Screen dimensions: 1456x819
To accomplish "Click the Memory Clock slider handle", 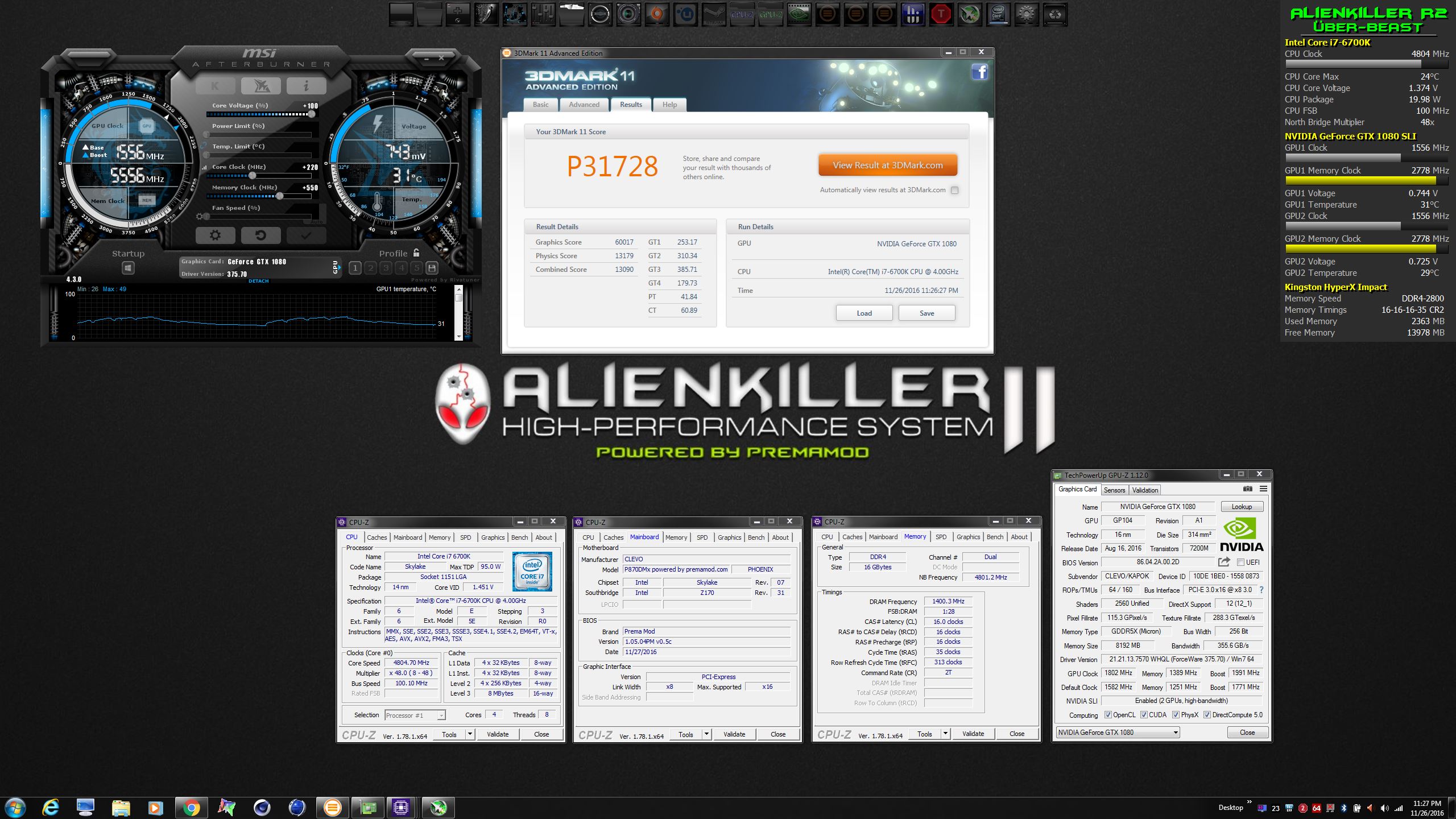I will click(279, 196).
